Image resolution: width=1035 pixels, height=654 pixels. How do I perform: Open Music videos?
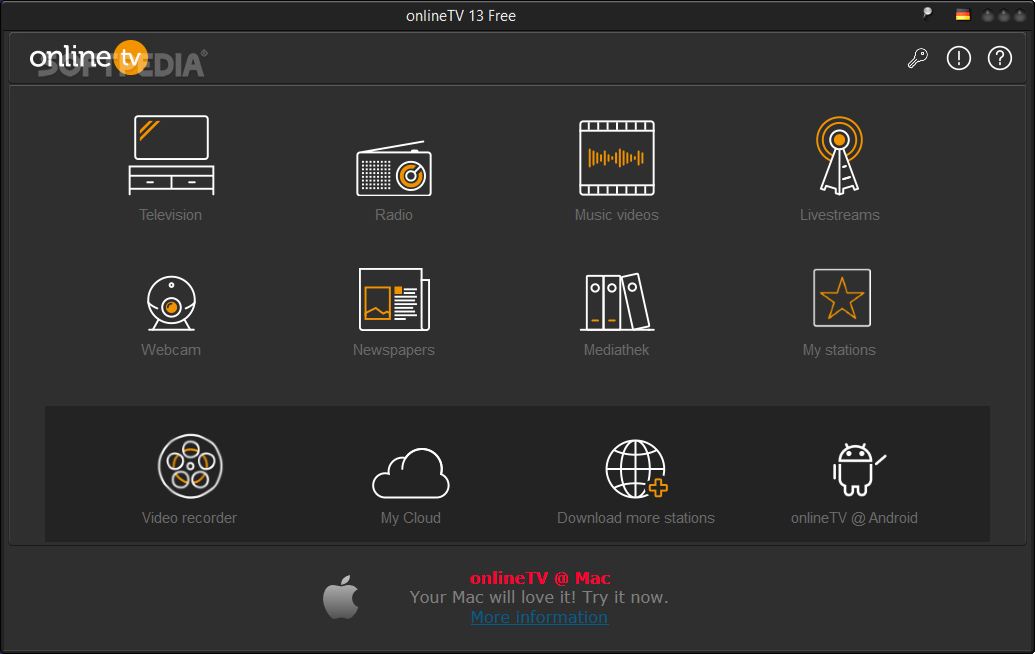616,160
